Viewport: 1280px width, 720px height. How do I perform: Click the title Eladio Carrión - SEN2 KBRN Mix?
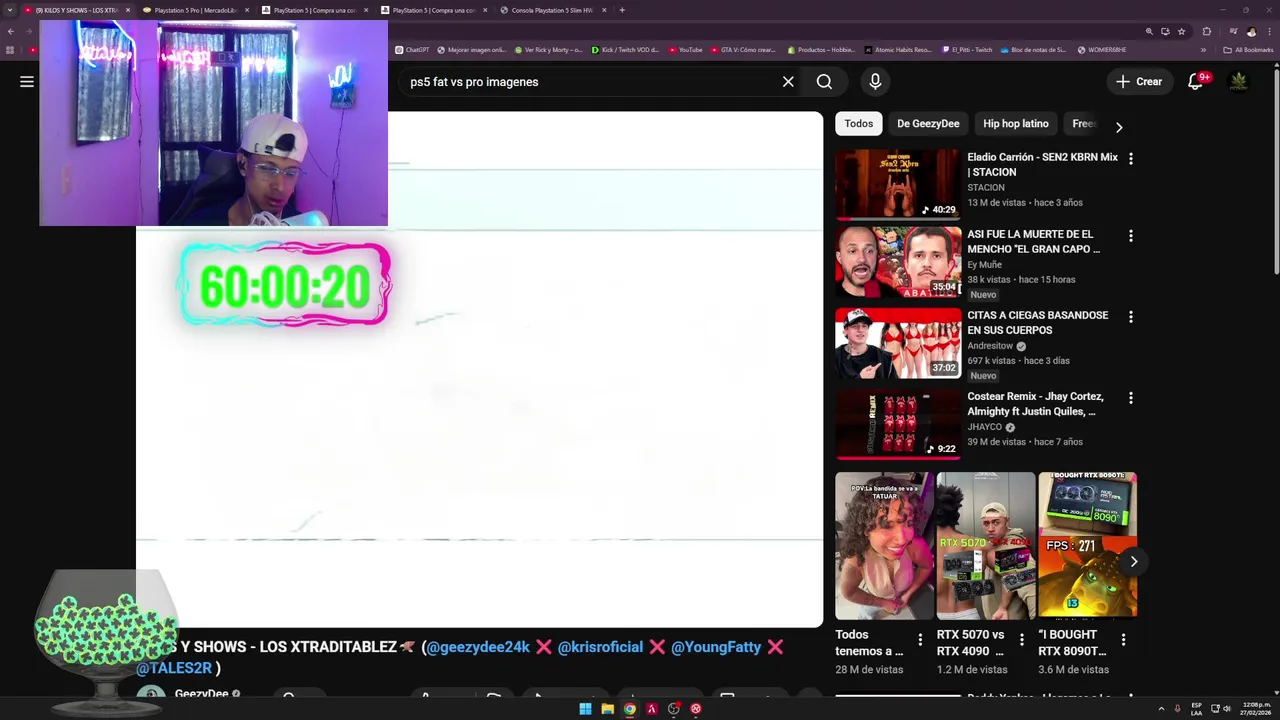(1042, 165)
